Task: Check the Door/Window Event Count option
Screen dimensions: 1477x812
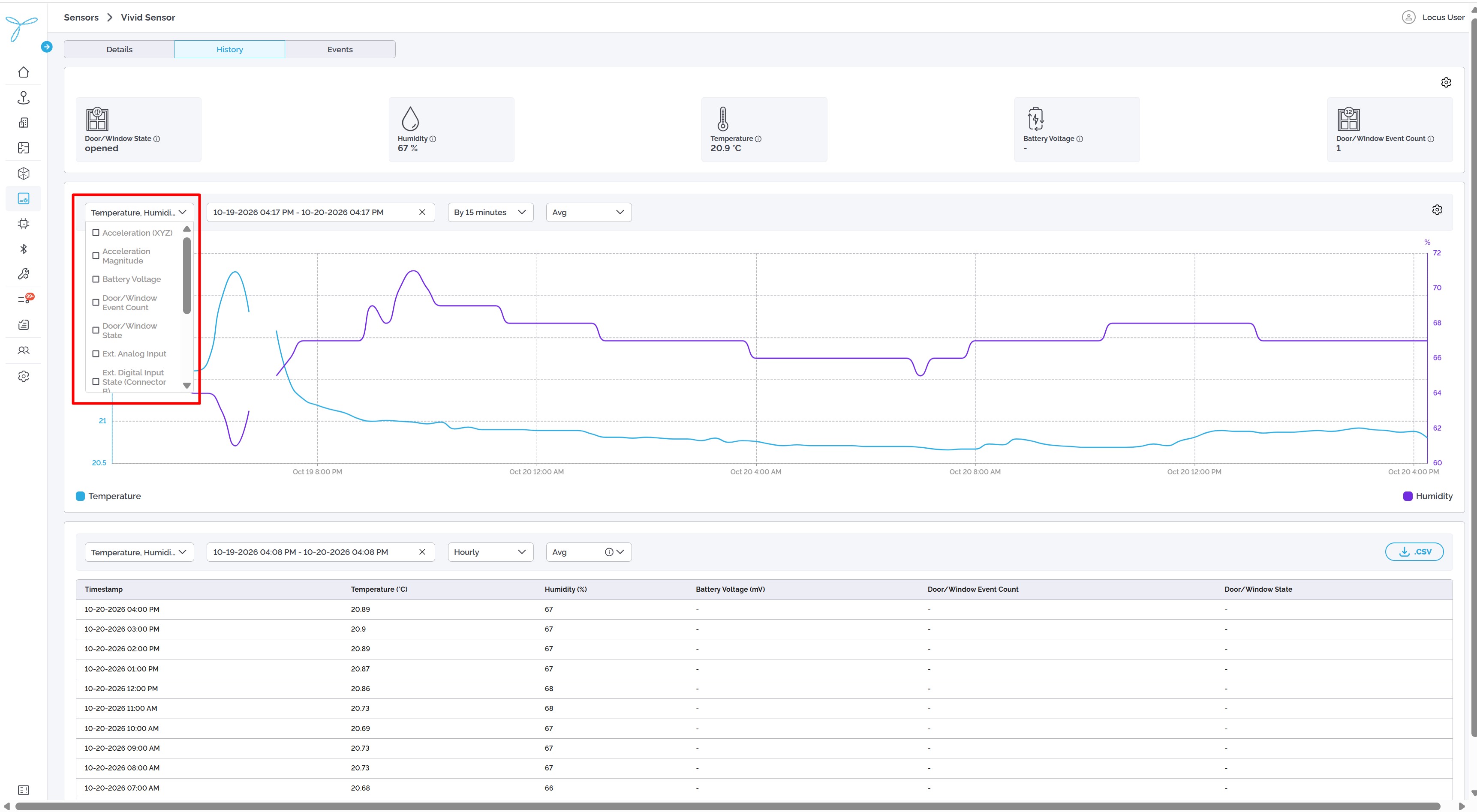Action: (x=96, y=303)
